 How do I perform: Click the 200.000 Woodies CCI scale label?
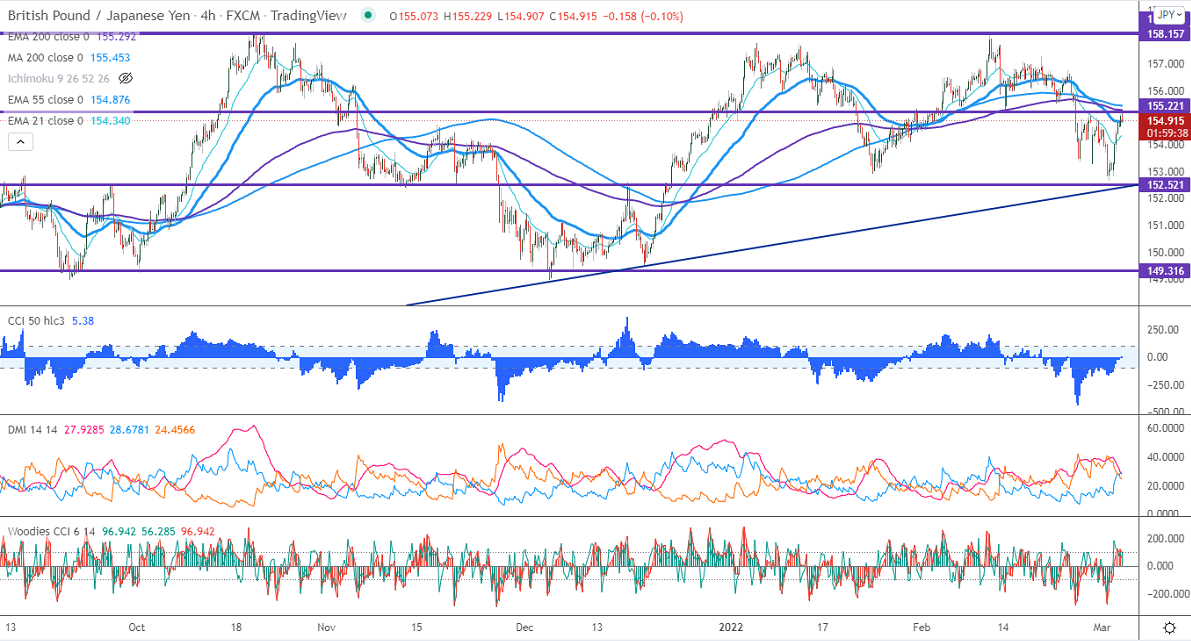1166,538
